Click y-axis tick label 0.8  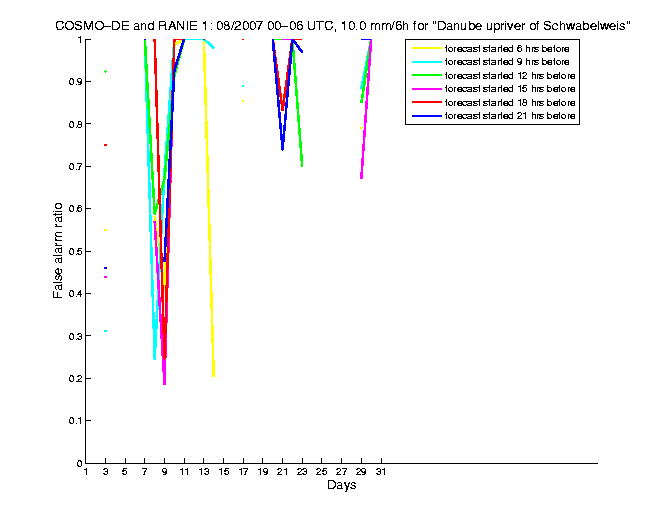click(x=75, y=124)
